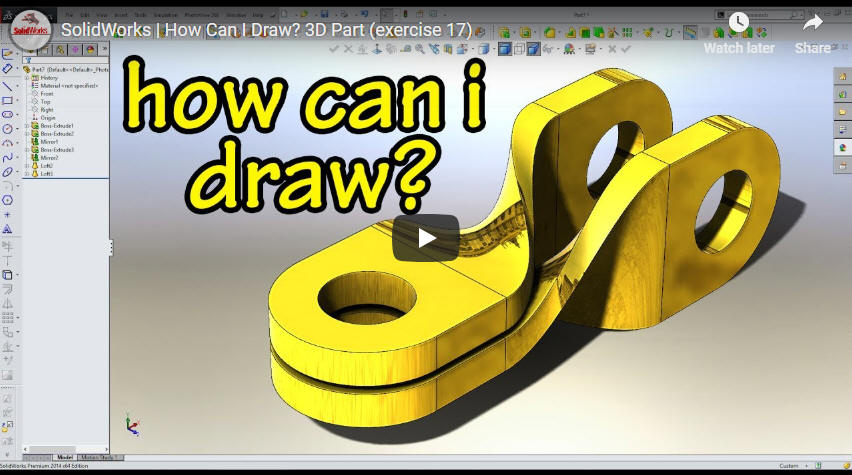
Task: Open the dropdown beside the Rectangle tool
Action: point(17,101)
